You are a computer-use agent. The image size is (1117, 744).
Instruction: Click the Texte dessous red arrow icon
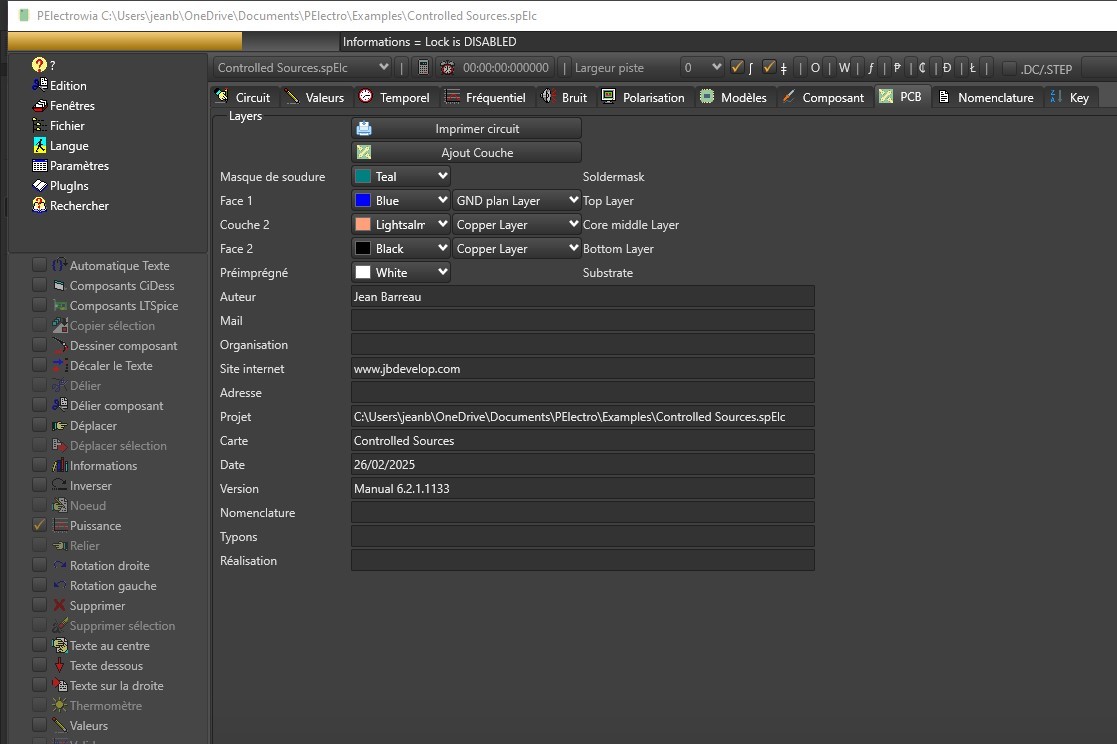[x=60, y=666]
